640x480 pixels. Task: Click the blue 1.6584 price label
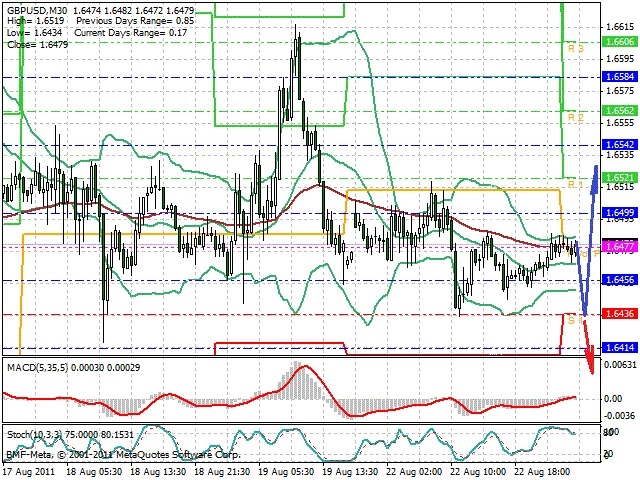pyautogui.click(x=620, y=77)
